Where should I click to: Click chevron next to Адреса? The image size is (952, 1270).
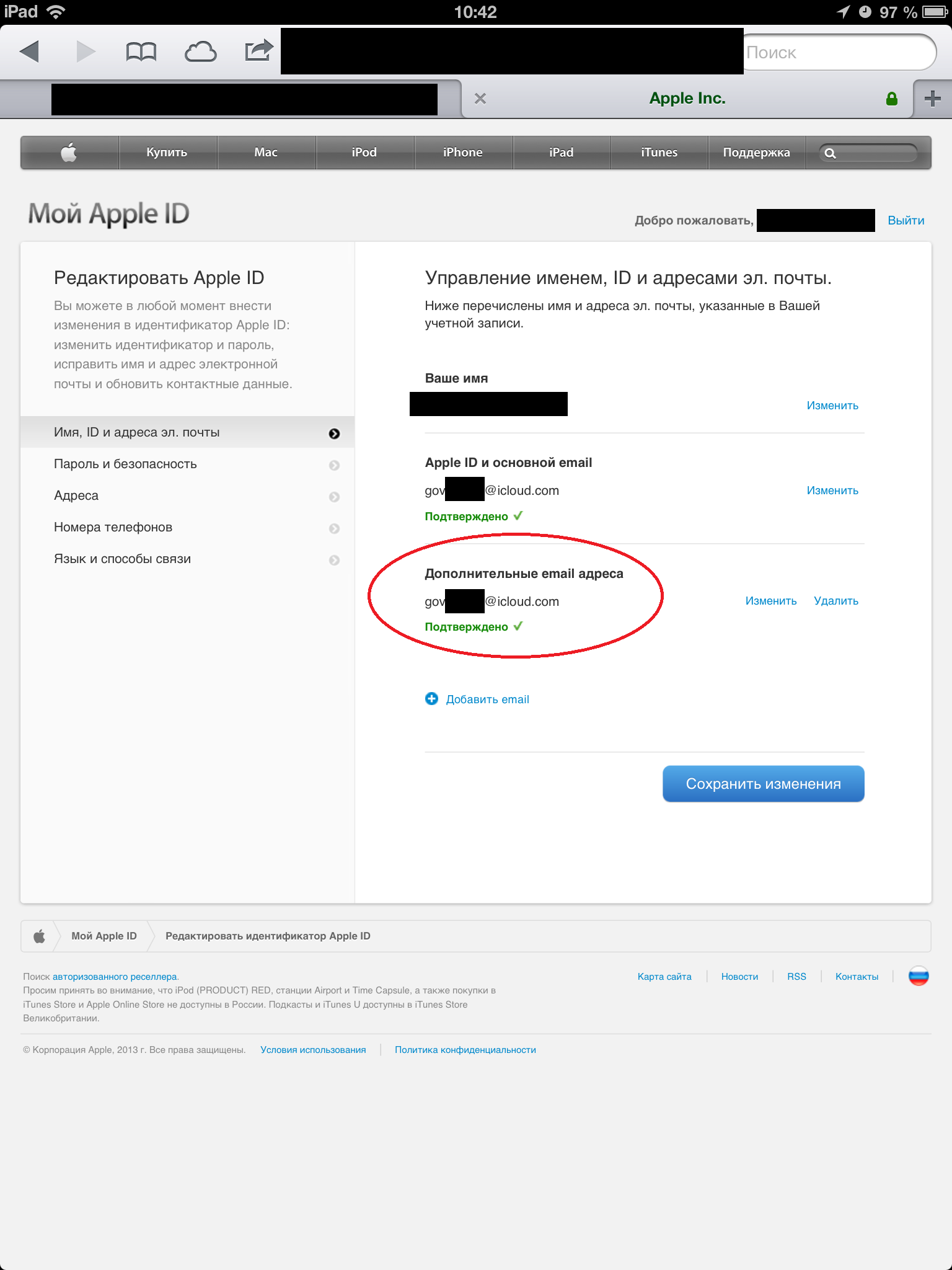335,497
